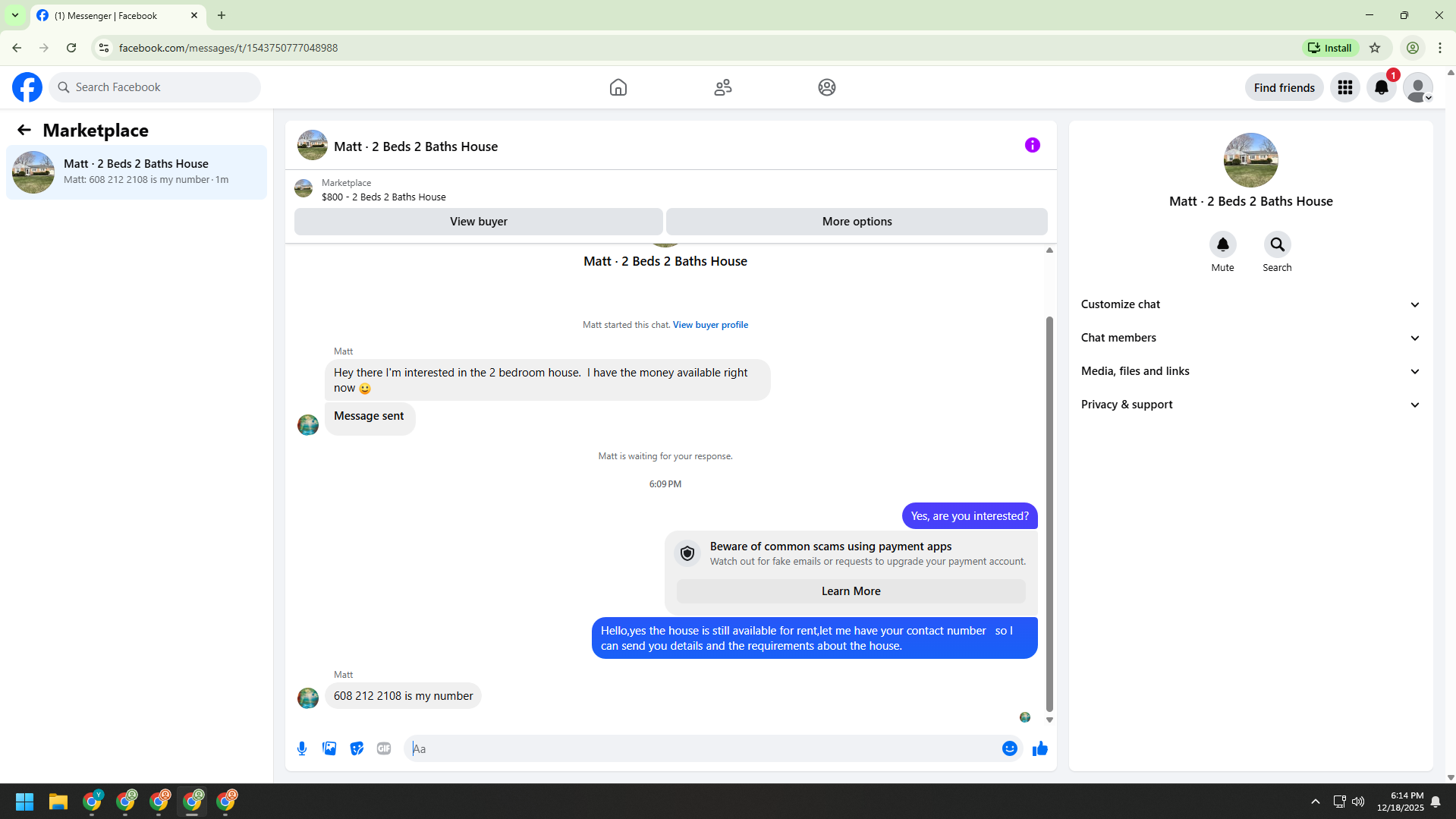Show hidden tray icons chevron
Screen dimensions: 1456x819
click(x=1316, y=802)
